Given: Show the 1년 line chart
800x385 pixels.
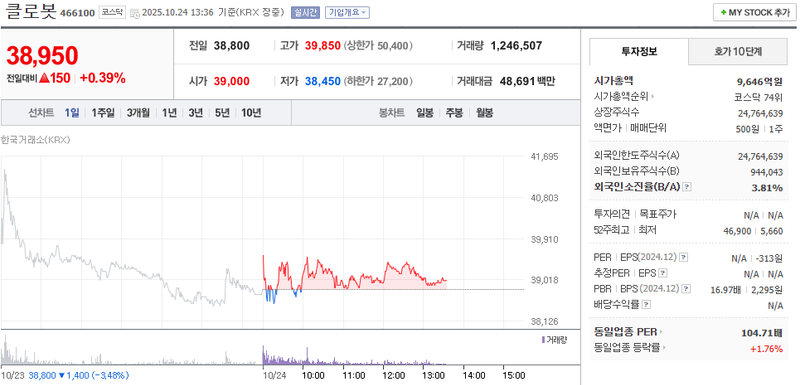Looking at the screenshot, I should (x=169, y=113).
